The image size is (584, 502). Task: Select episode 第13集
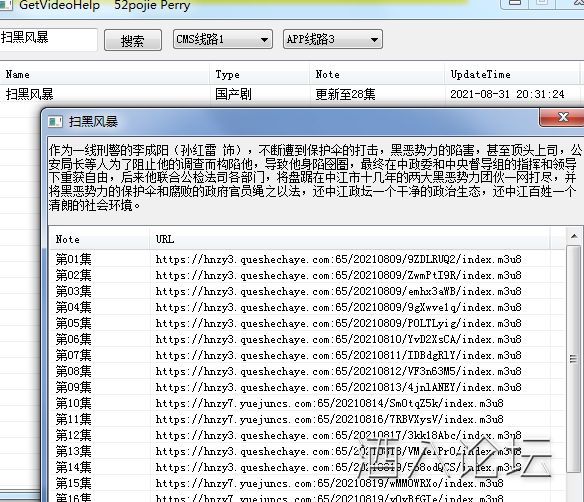74,451
